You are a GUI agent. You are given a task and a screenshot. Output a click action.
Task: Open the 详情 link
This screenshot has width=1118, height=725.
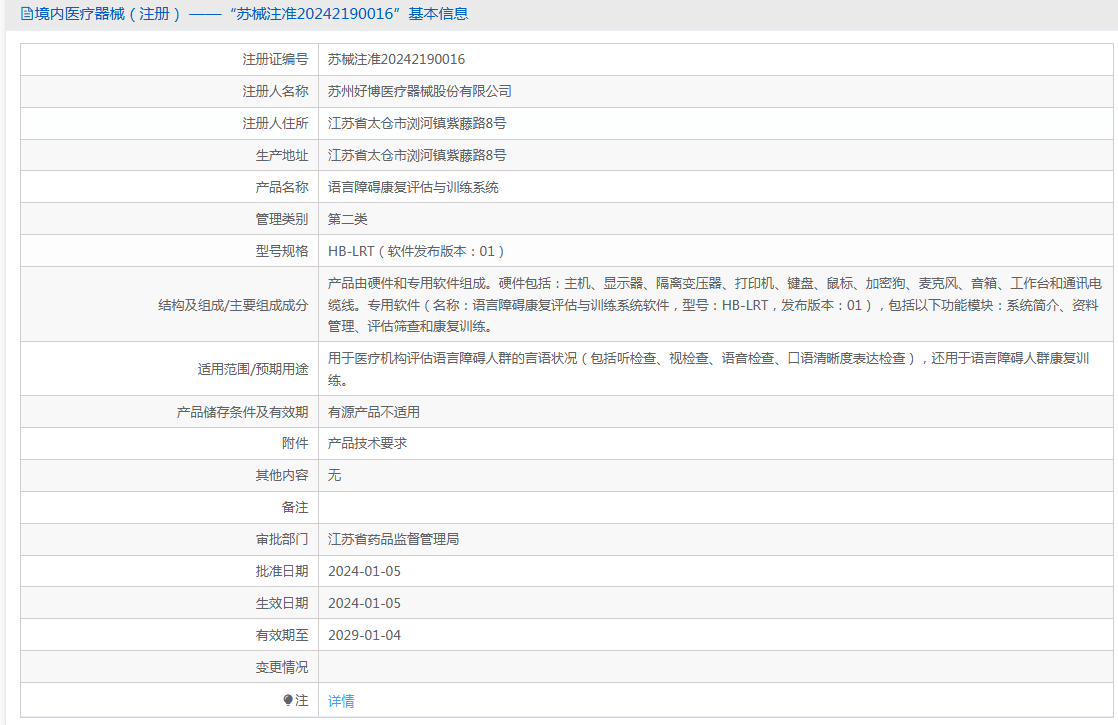click(341, 701)
